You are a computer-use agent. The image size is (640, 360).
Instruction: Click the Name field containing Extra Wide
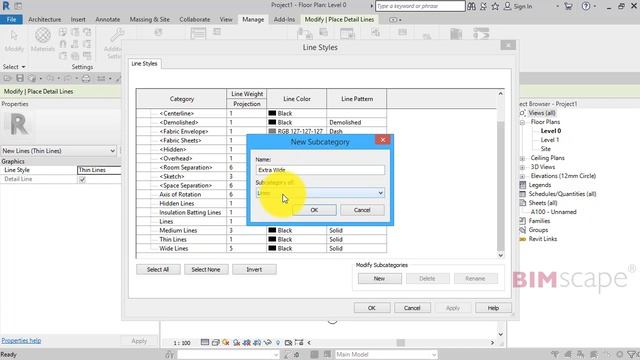tap(320, 170)
